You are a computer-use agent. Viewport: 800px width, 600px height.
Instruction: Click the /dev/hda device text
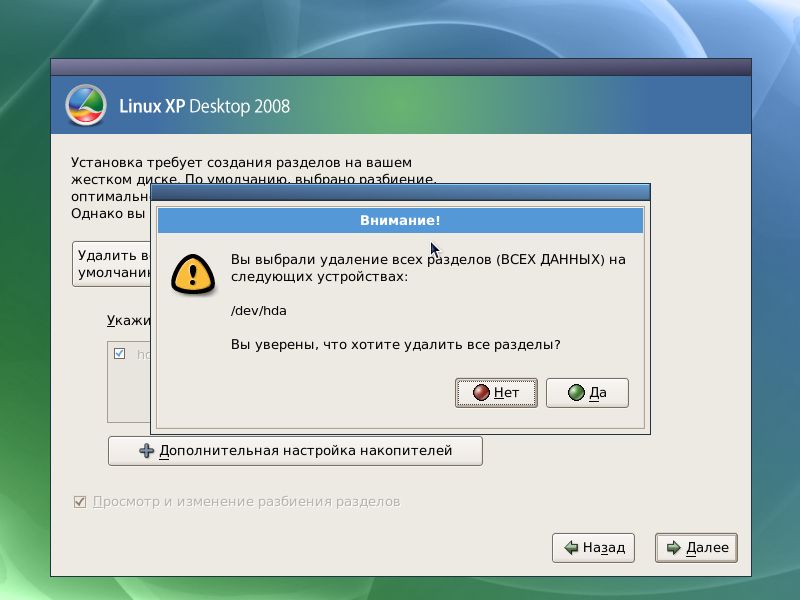258,311
